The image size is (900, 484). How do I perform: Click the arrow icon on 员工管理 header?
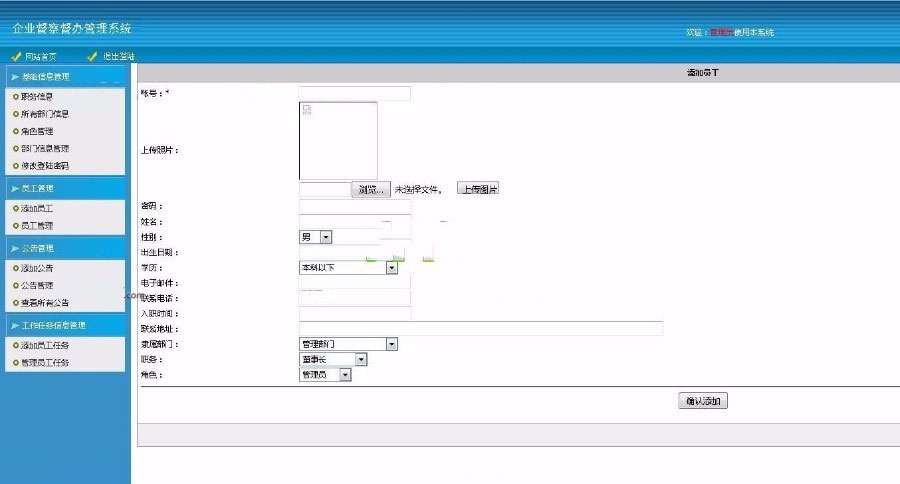tap(14, 188)
